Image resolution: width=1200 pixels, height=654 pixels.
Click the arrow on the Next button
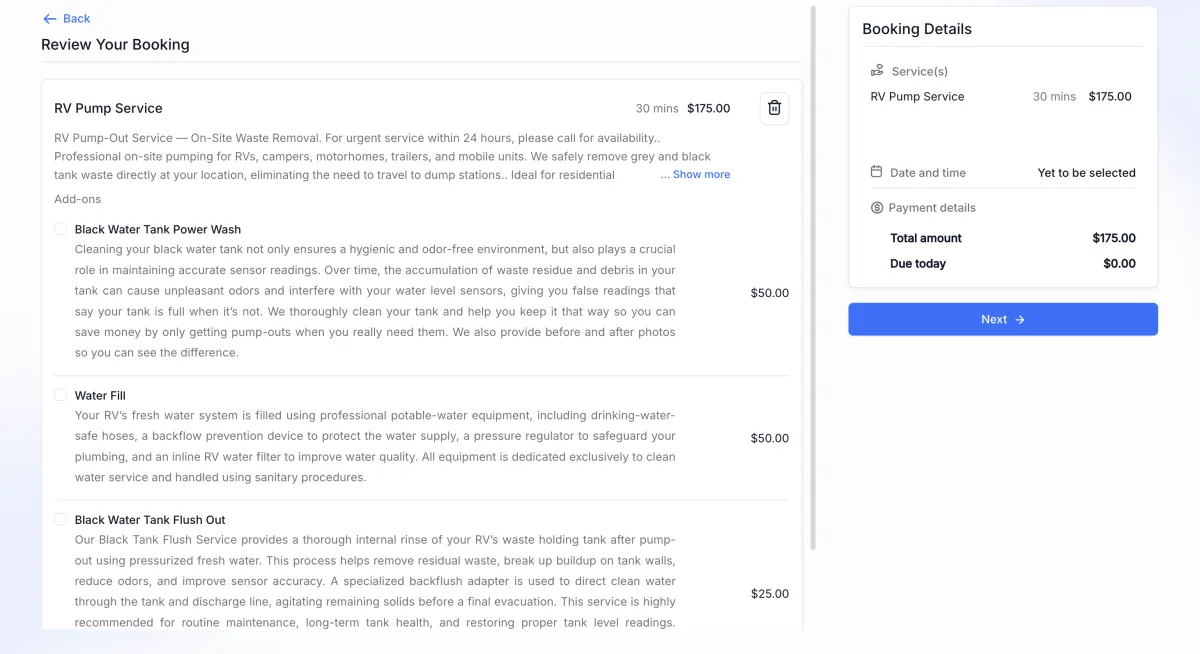click(x=1020, y=320)
